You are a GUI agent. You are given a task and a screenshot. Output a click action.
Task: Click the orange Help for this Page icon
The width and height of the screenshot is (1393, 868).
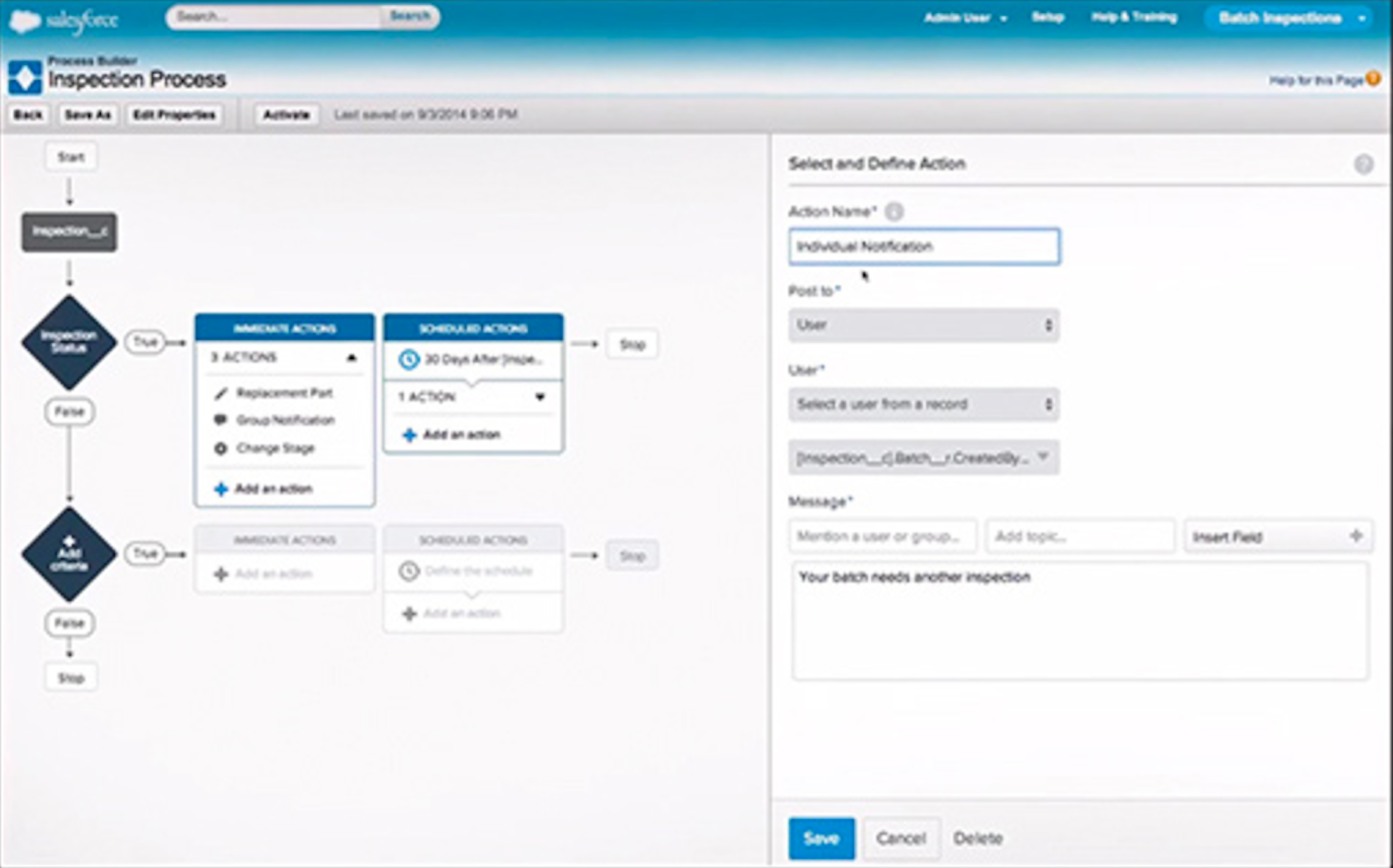[1373, 79]
